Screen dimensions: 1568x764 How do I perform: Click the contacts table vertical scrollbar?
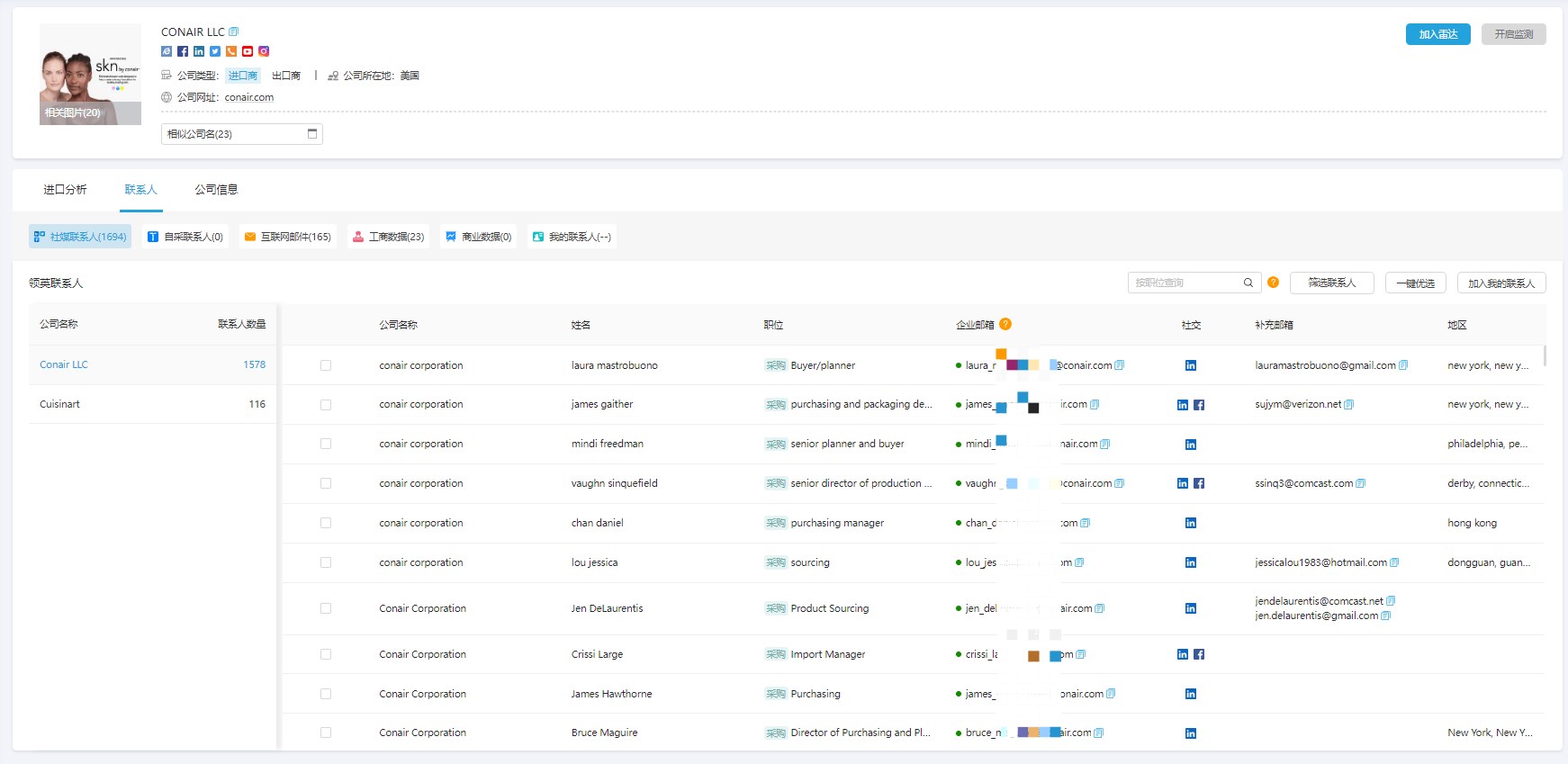tap(1545, 355)
